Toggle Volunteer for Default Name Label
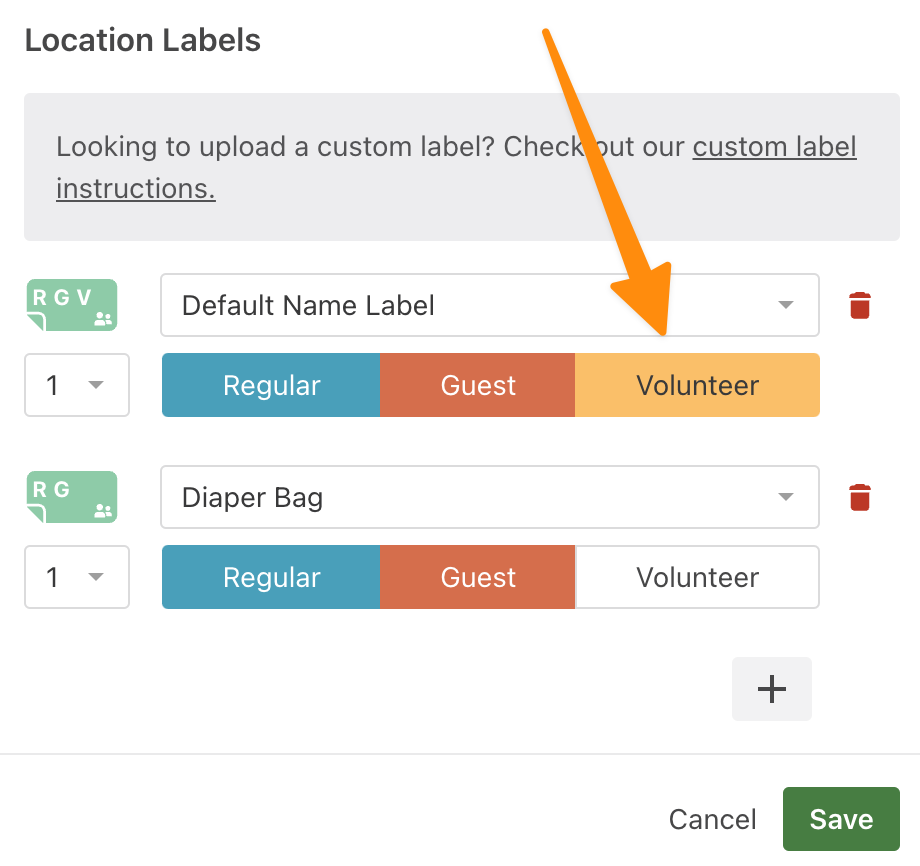 pyautogui.click(x=697, y=385)
